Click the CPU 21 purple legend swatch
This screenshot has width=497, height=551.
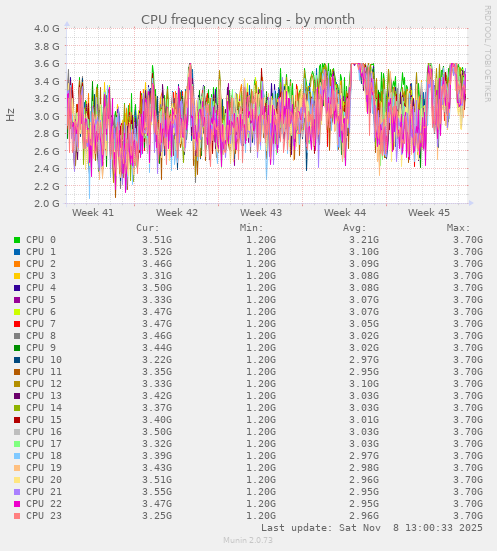click(17, 492)
